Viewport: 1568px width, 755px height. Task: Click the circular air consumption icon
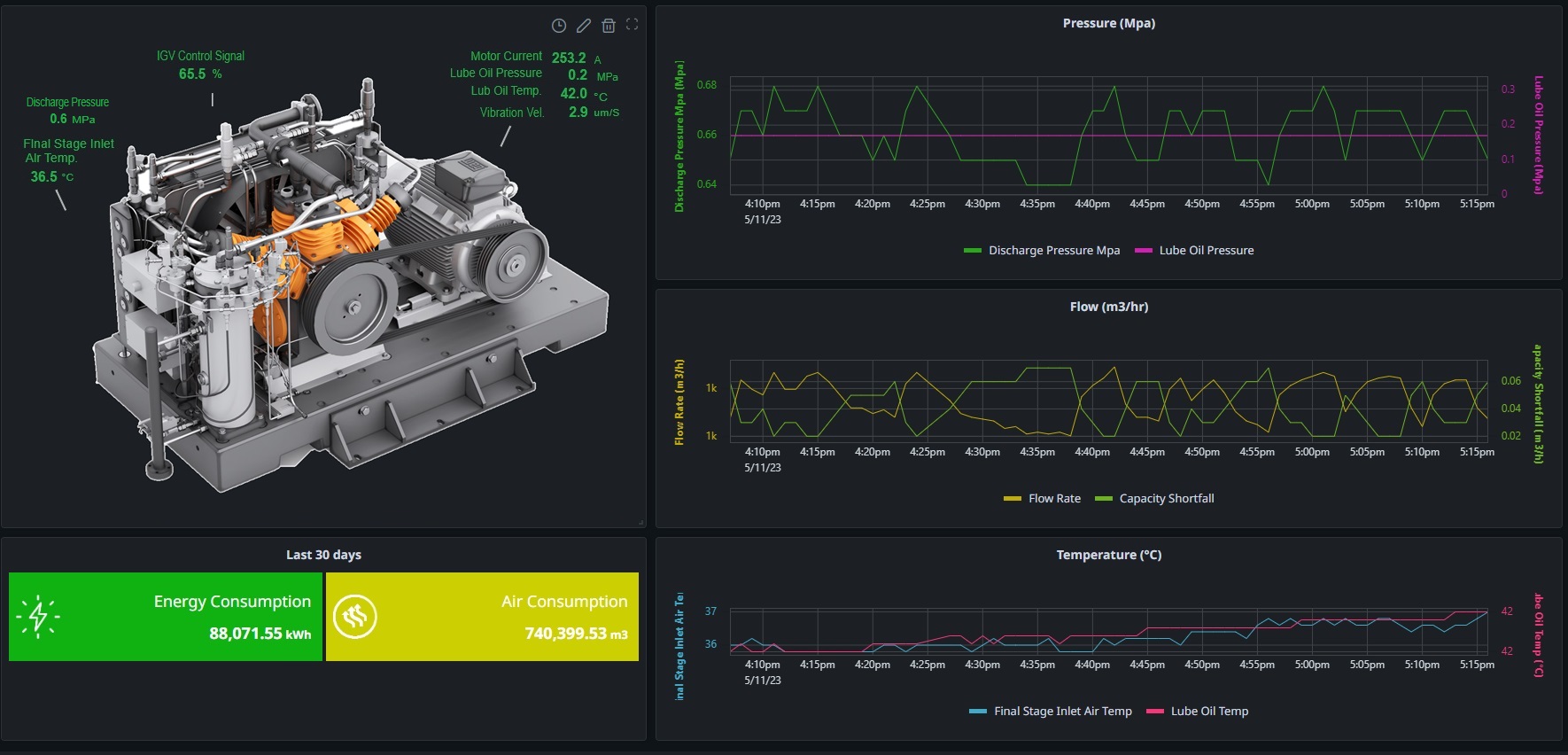point(355,616)
